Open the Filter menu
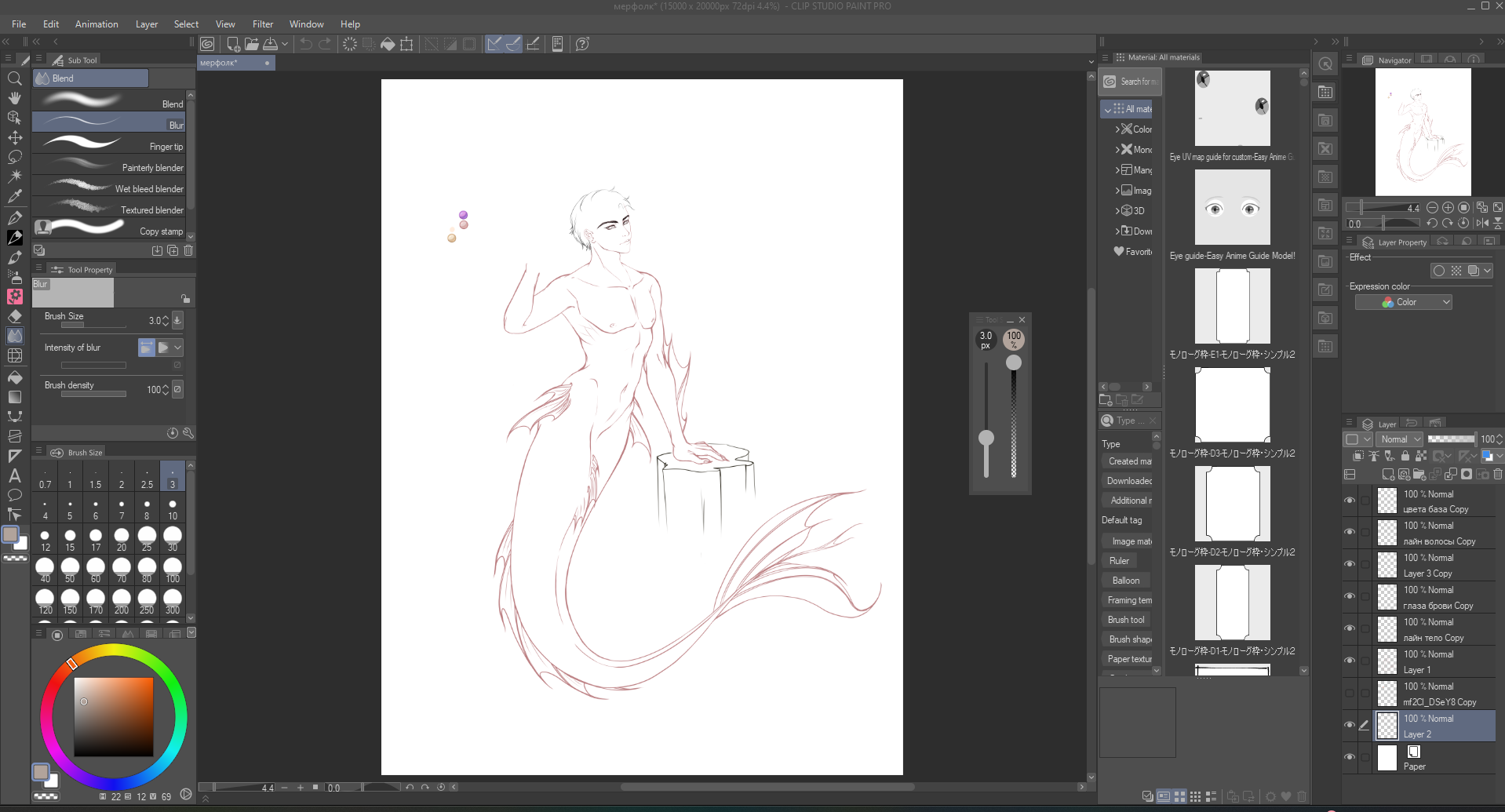 [263, 24]
